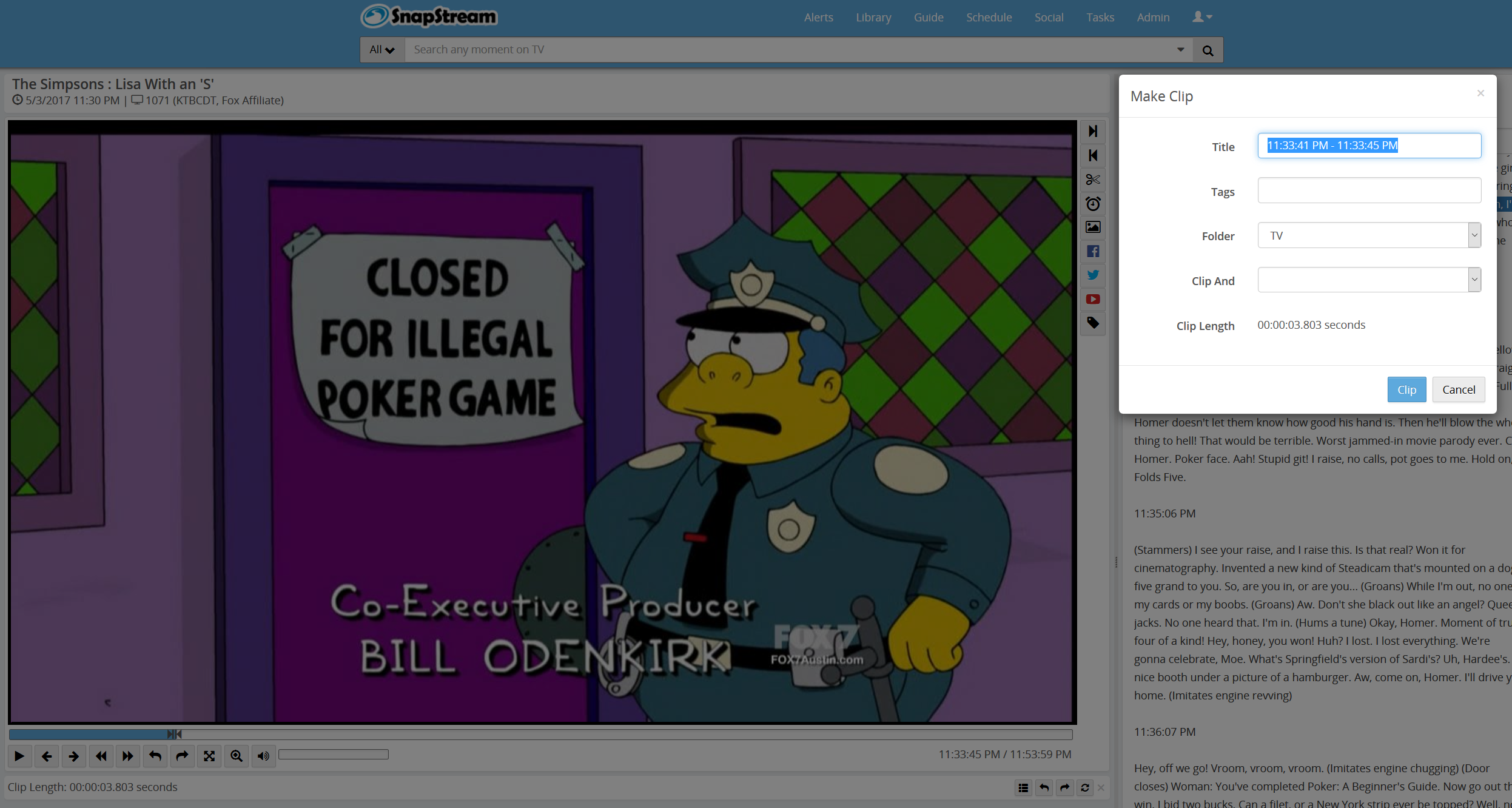The image size is (1512, 808).
Task: Click into the Search any moment on TV field
Action: [x=788, y=50]
